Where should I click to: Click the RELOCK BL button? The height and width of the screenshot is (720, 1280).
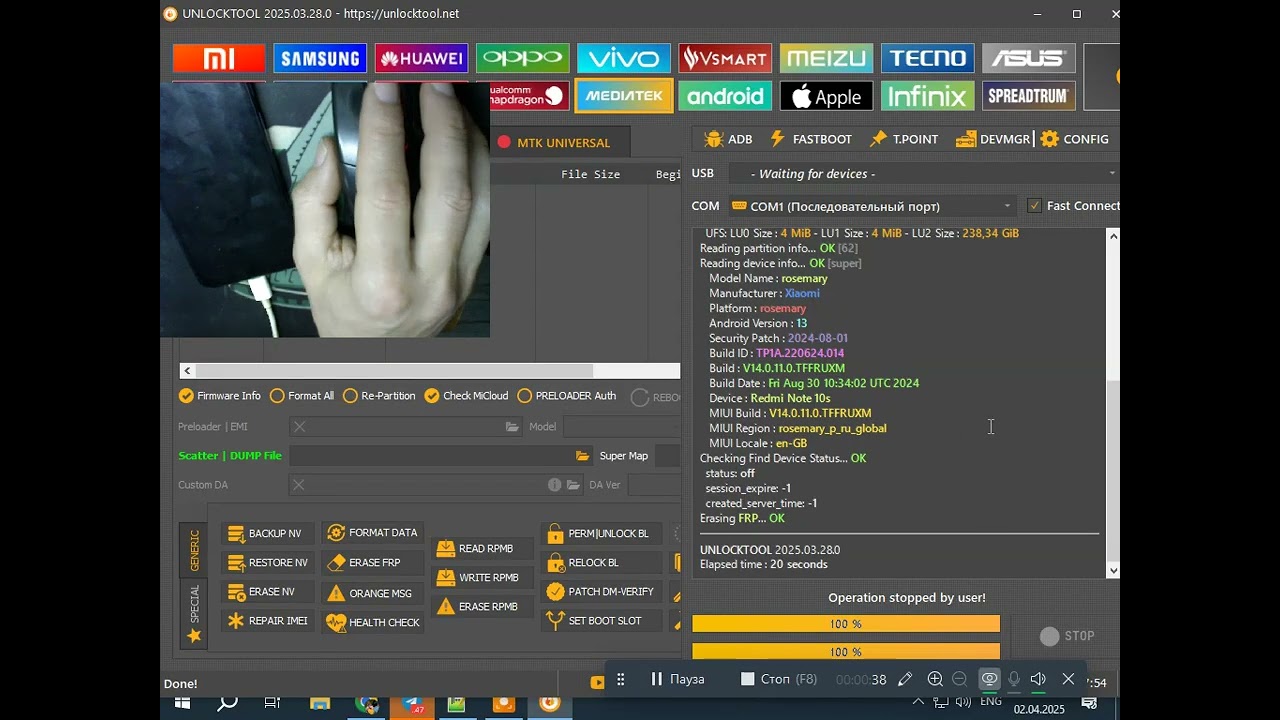pyautogui.click(x=602, y=563)
